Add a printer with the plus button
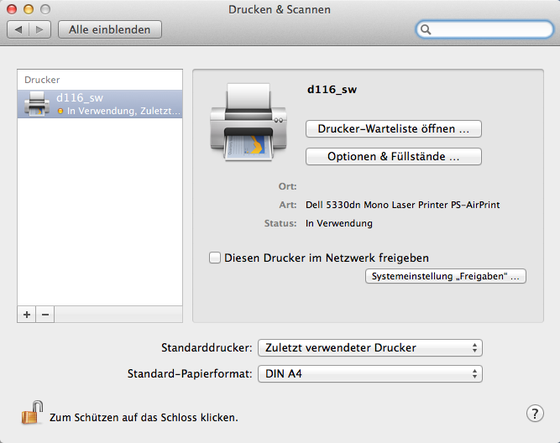The image size is (560, 443). click(27, 314)
